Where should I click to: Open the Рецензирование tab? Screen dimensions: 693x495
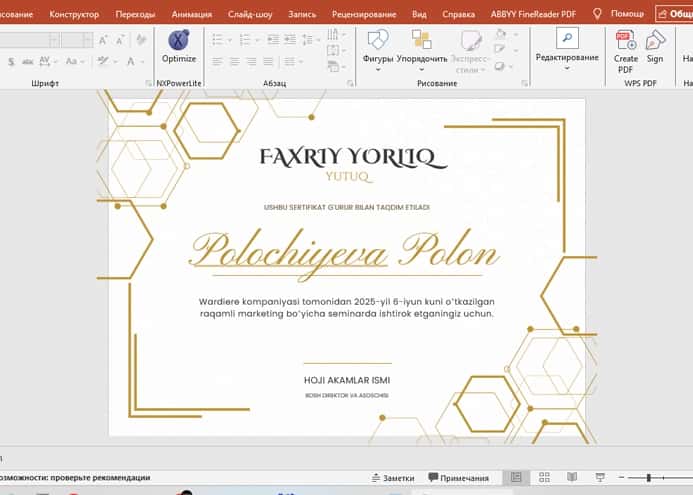(364, 14)
